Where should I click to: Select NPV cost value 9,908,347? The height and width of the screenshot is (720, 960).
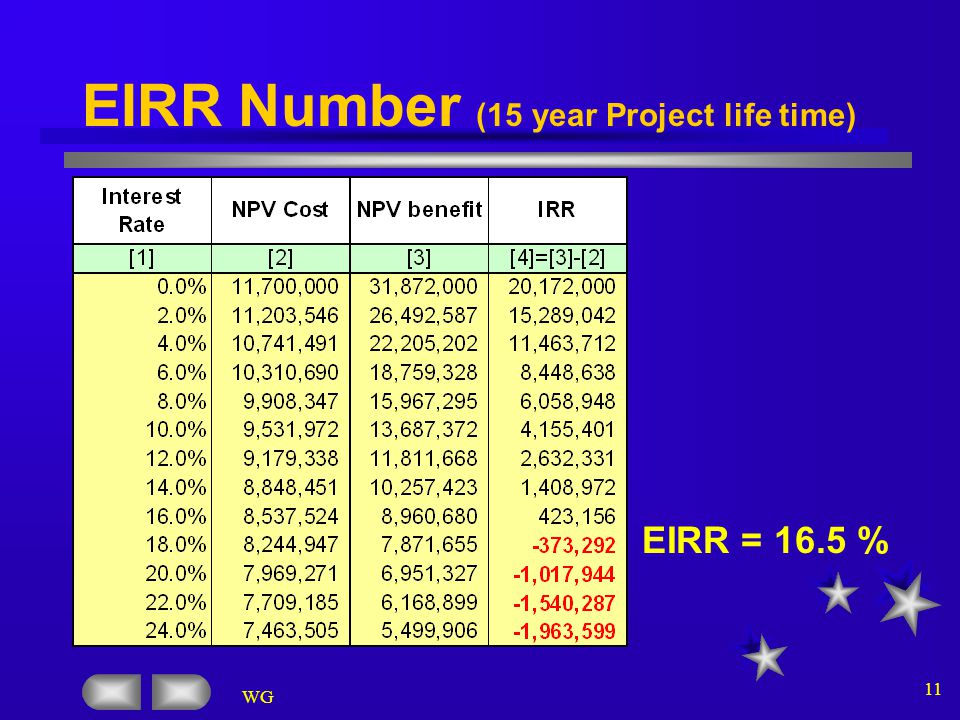coord(290,402)
